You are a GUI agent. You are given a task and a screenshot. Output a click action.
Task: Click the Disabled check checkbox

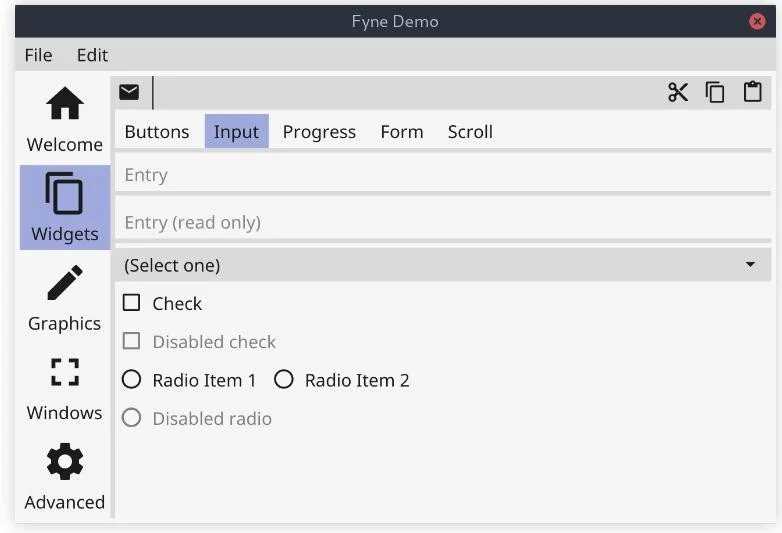[x=131, y=341]
